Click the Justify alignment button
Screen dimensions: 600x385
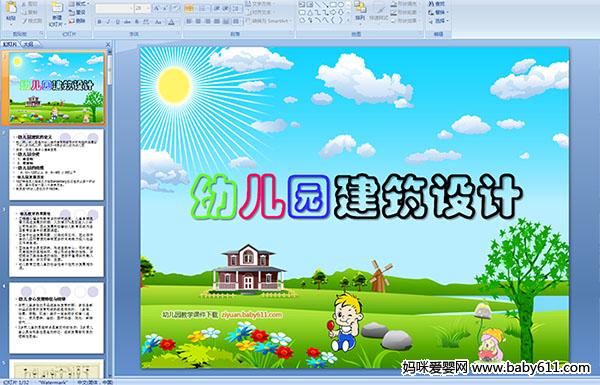[217, 21]
